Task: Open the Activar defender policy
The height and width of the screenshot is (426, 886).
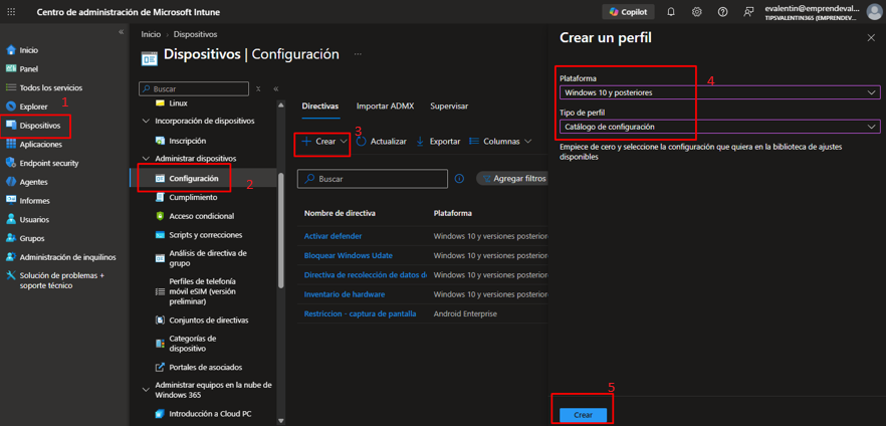Action: click(x=333, y=236)
